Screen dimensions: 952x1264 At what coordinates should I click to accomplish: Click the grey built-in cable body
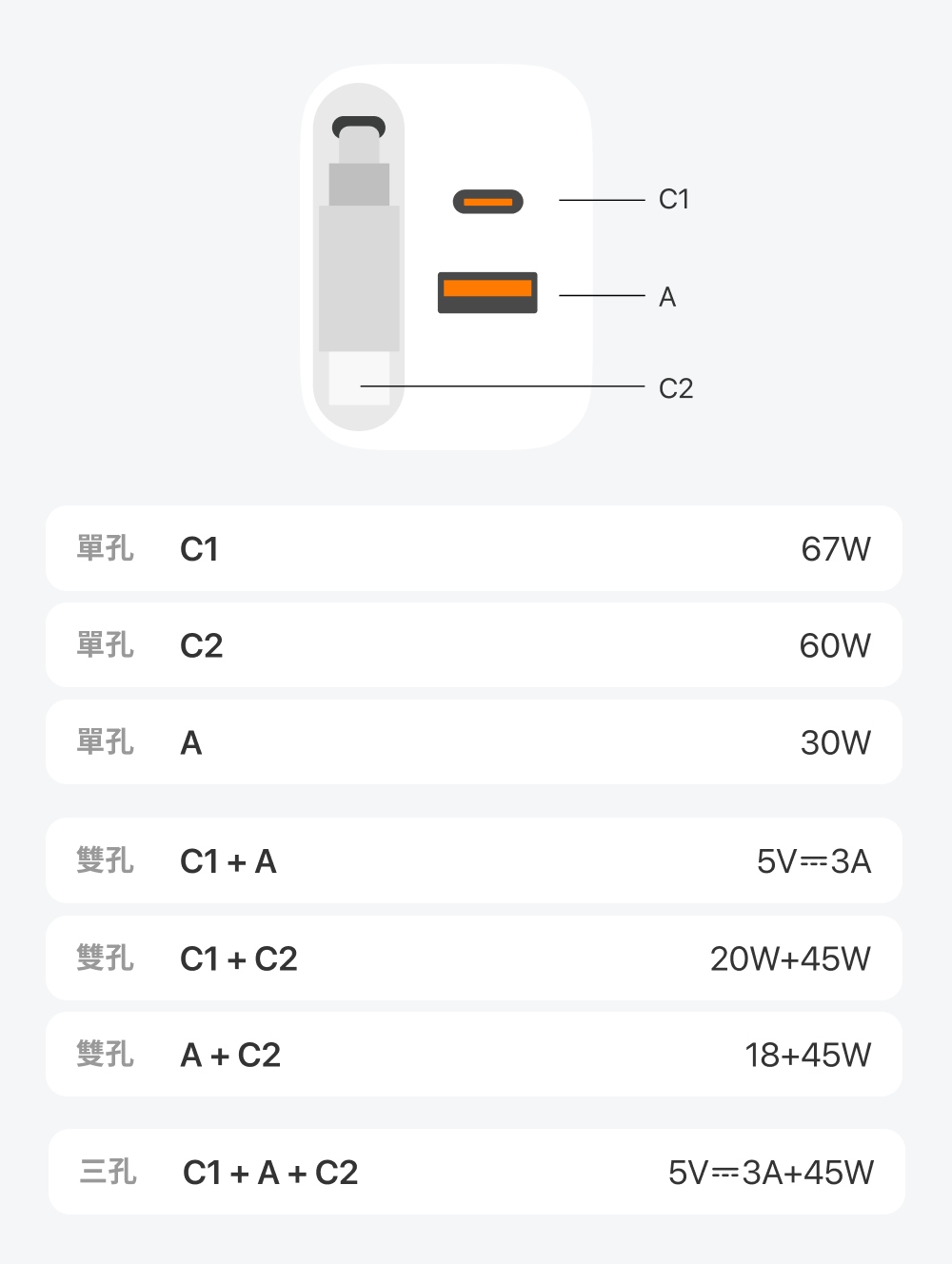pyautogui.click(x=359, y=276)
